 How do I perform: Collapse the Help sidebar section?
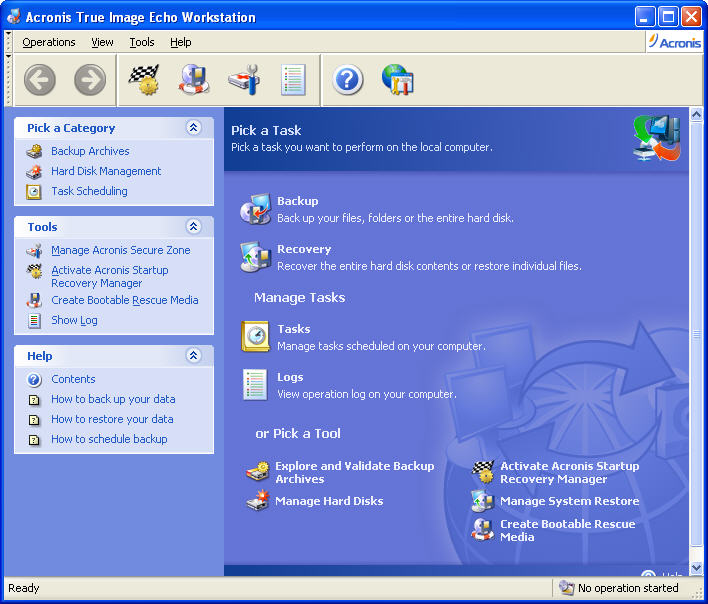194,356
